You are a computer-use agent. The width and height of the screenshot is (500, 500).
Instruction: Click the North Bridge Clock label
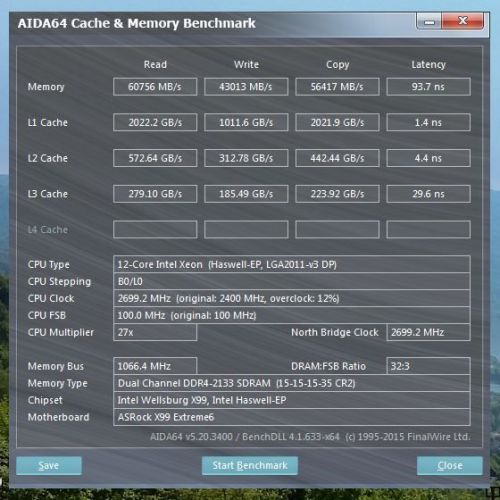click(335, 332)
